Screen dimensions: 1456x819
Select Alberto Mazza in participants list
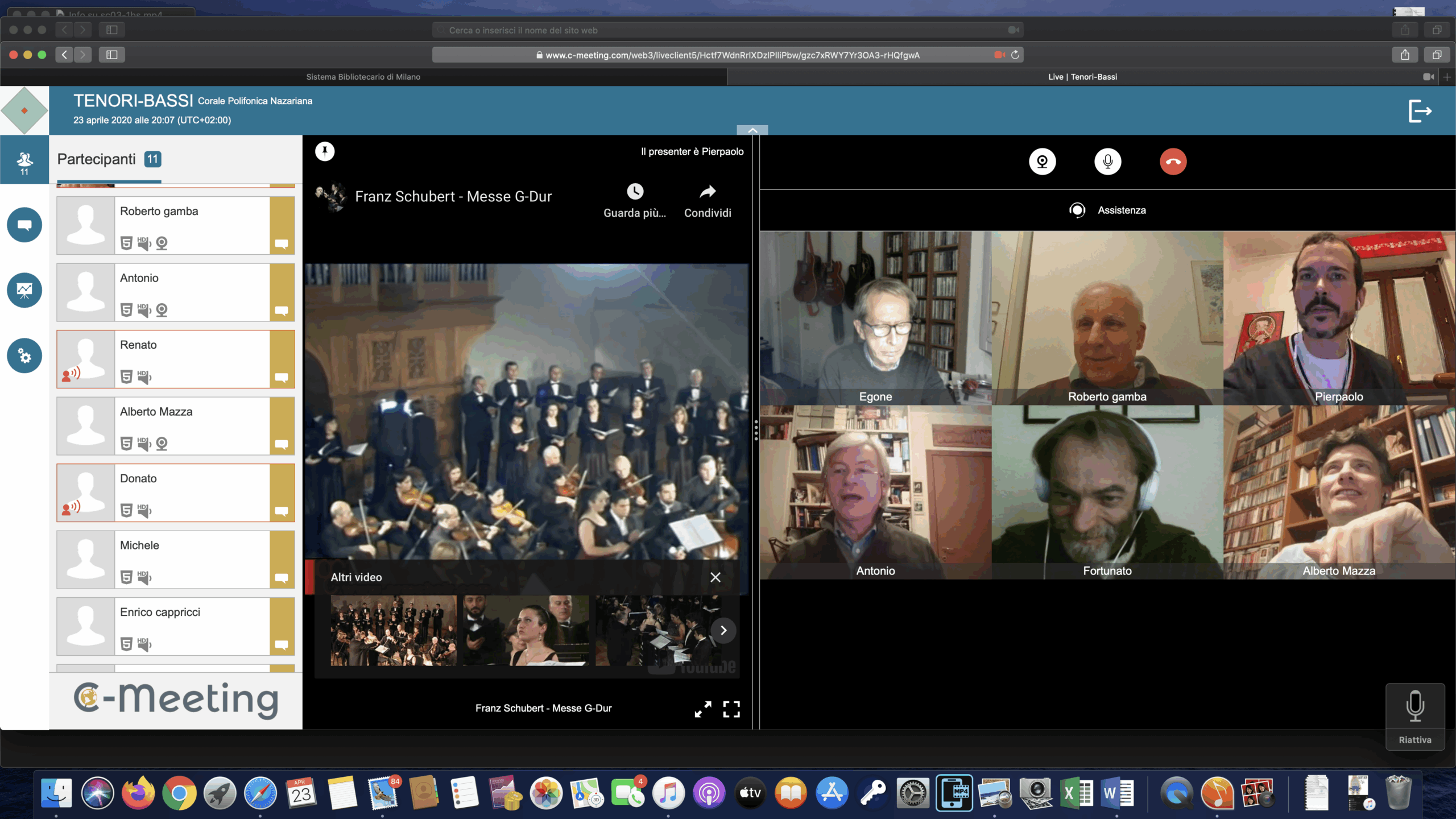coord(175,426)
